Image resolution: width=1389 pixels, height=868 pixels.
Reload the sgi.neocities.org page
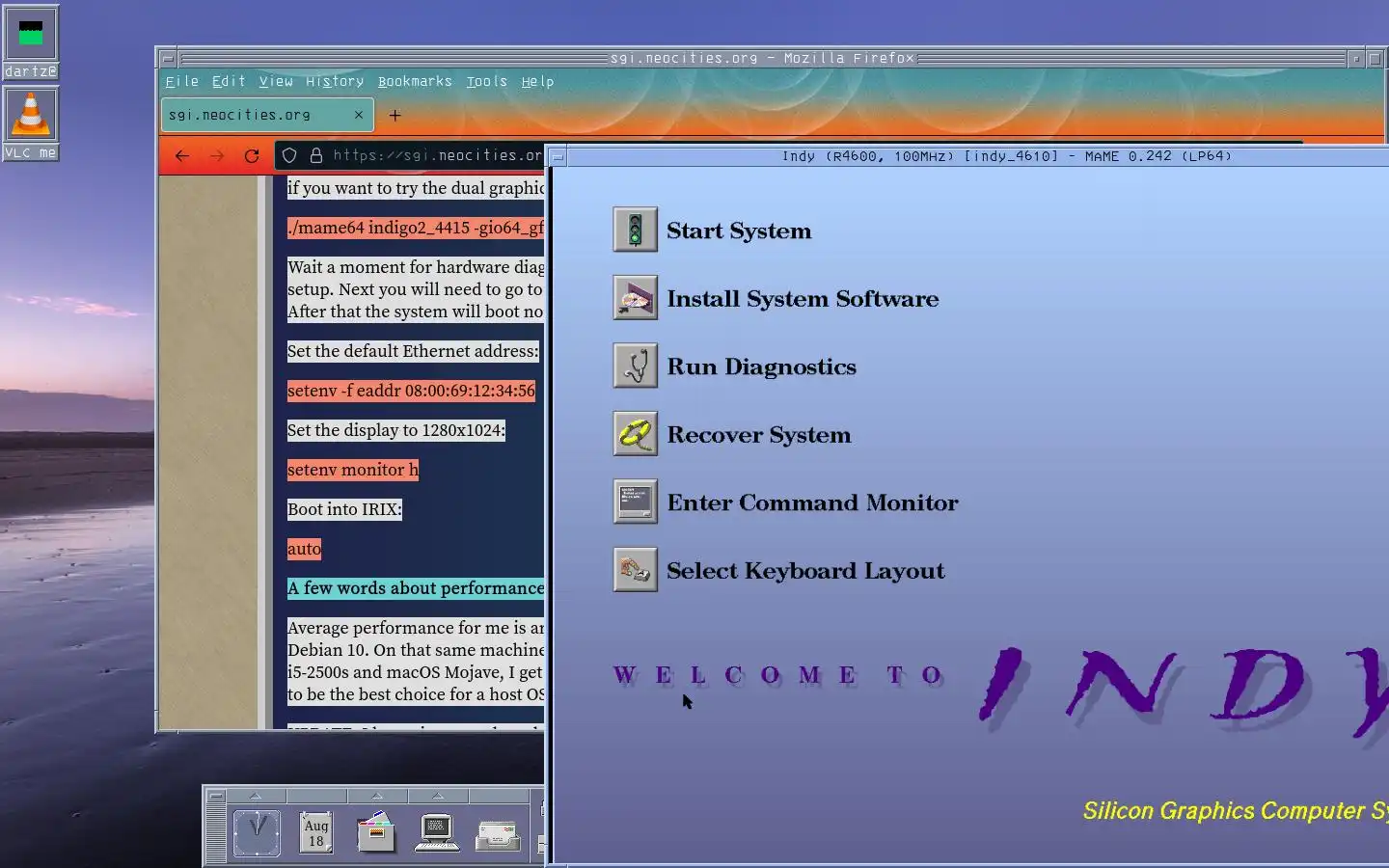click(252, 155)
